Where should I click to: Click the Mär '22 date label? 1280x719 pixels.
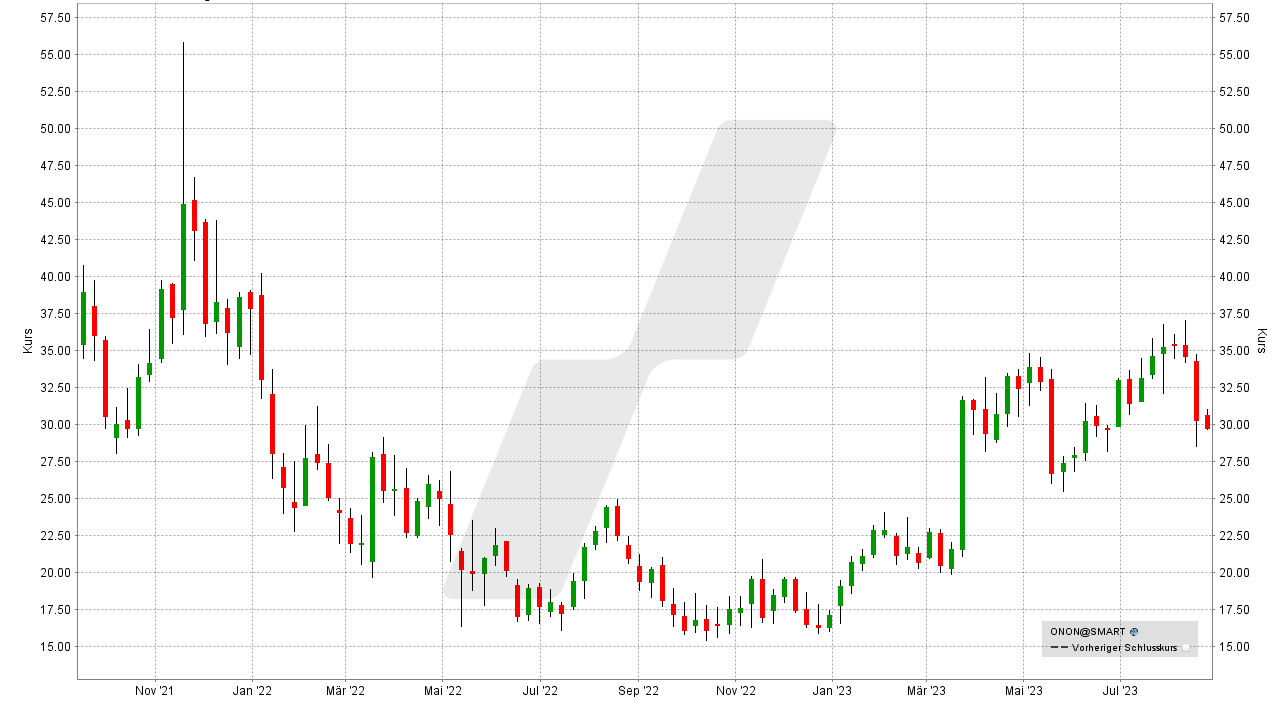pos(344,691)
